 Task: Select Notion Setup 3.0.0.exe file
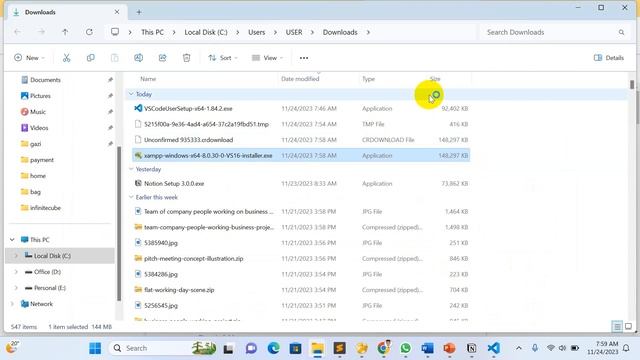174,184
